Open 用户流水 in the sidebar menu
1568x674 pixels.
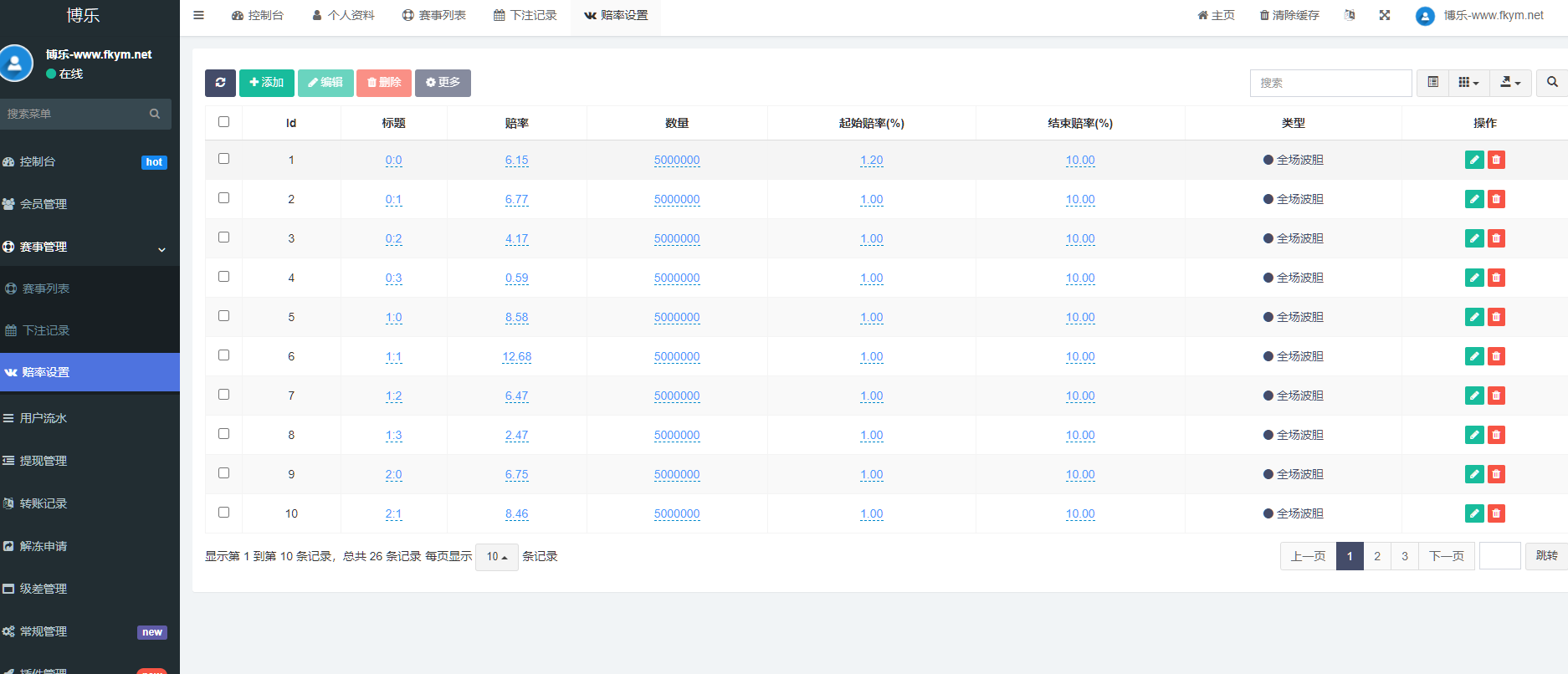(x=44, y=418)
